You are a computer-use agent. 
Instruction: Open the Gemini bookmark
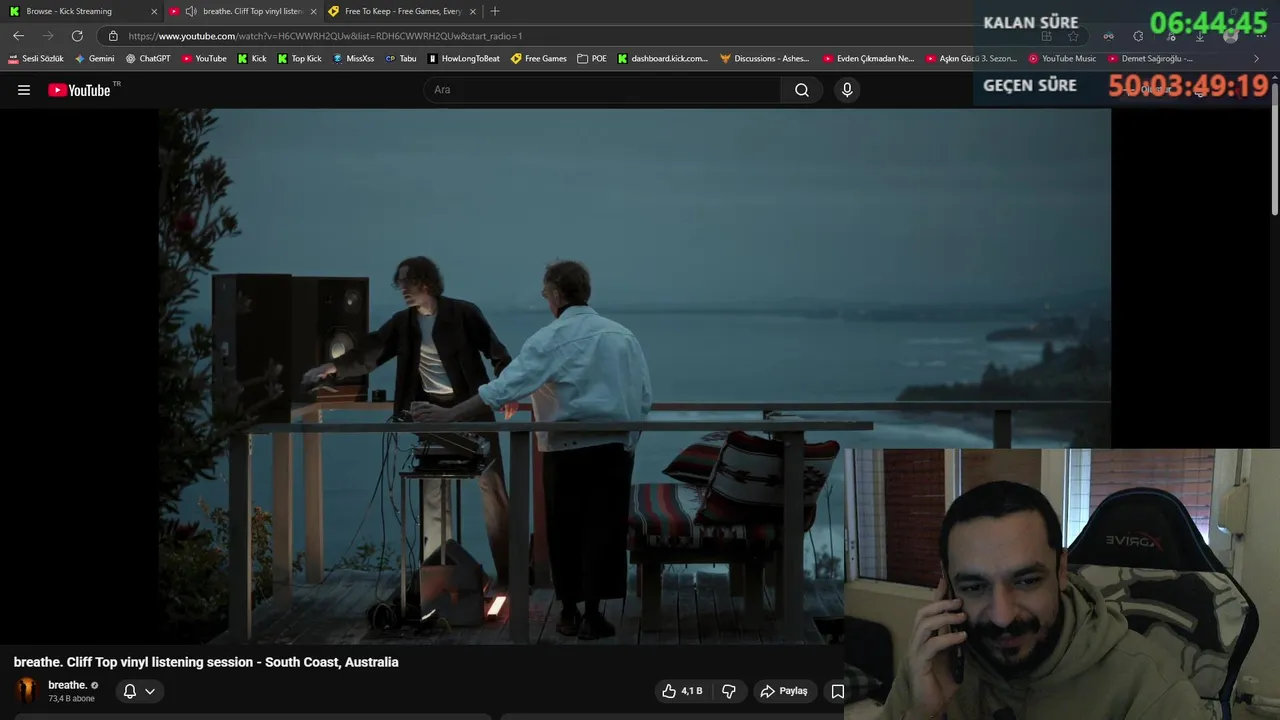click(95, 58)
